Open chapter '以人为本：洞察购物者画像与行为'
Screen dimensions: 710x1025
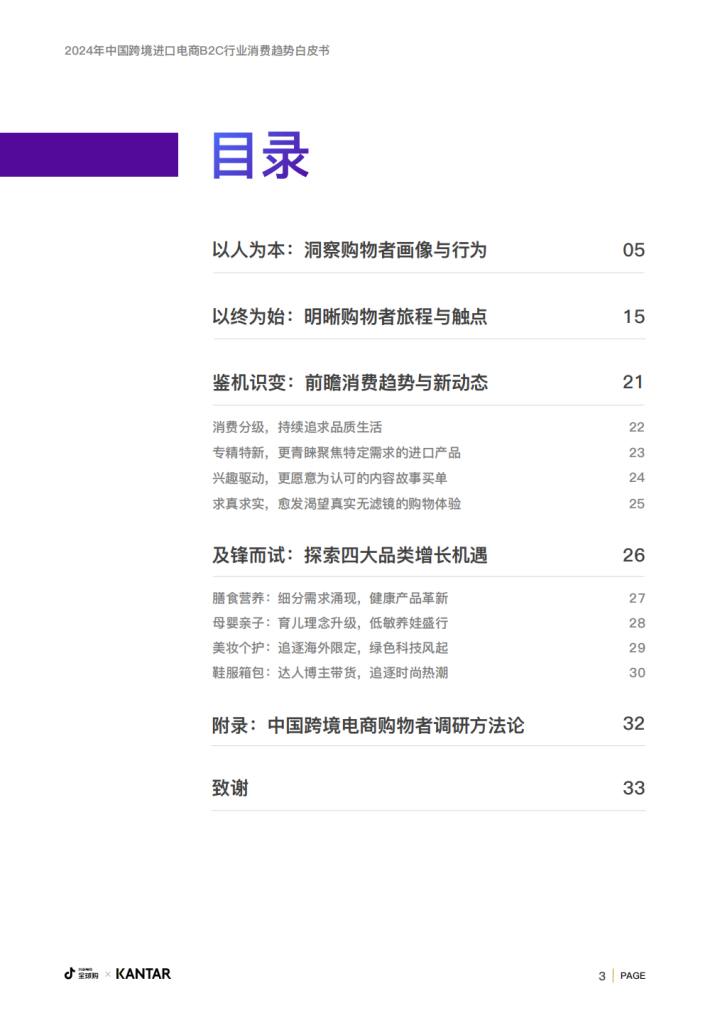349,250
